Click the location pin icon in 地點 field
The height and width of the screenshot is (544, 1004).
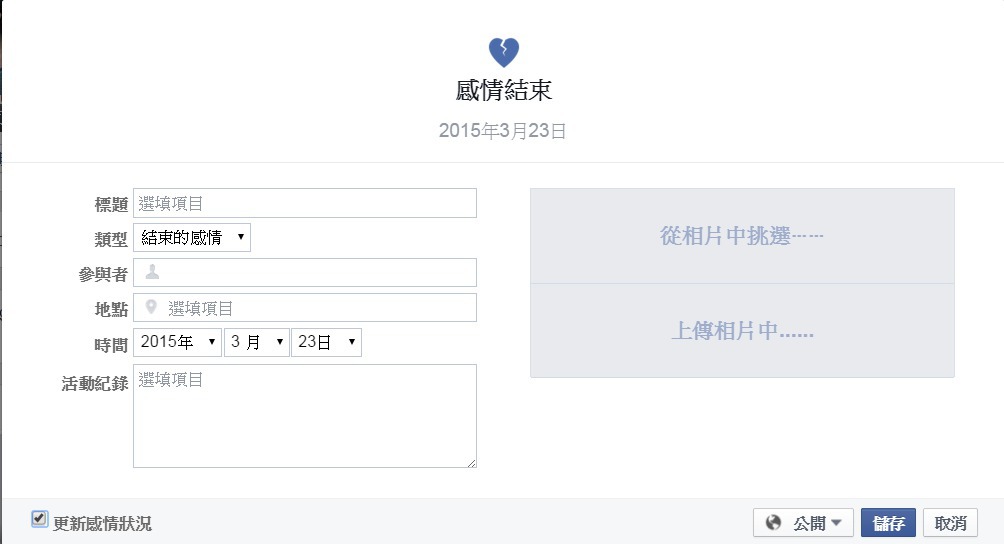coord(151,307)
